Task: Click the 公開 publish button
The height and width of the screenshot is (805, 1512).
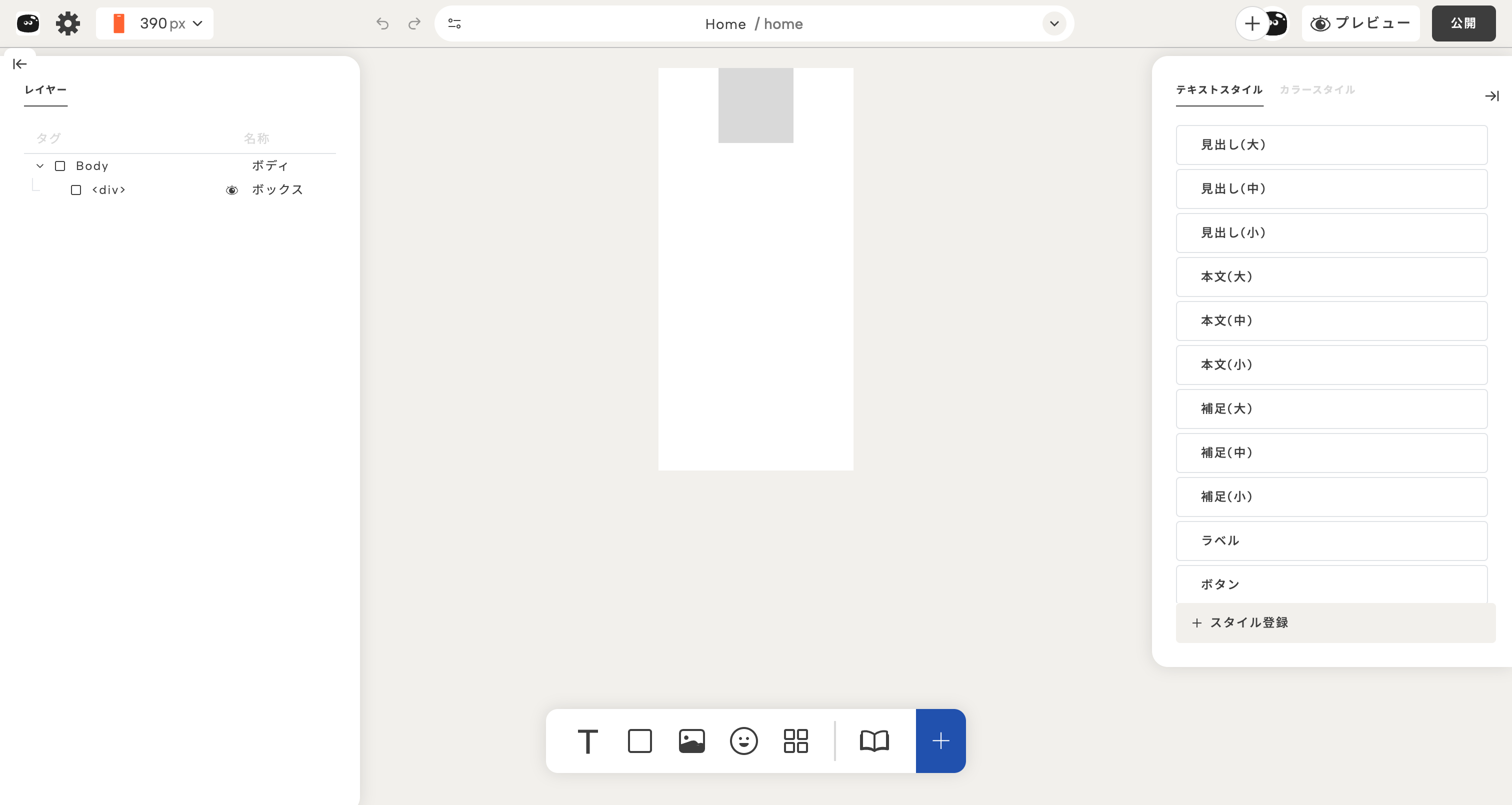Action: click(1463, 23)
